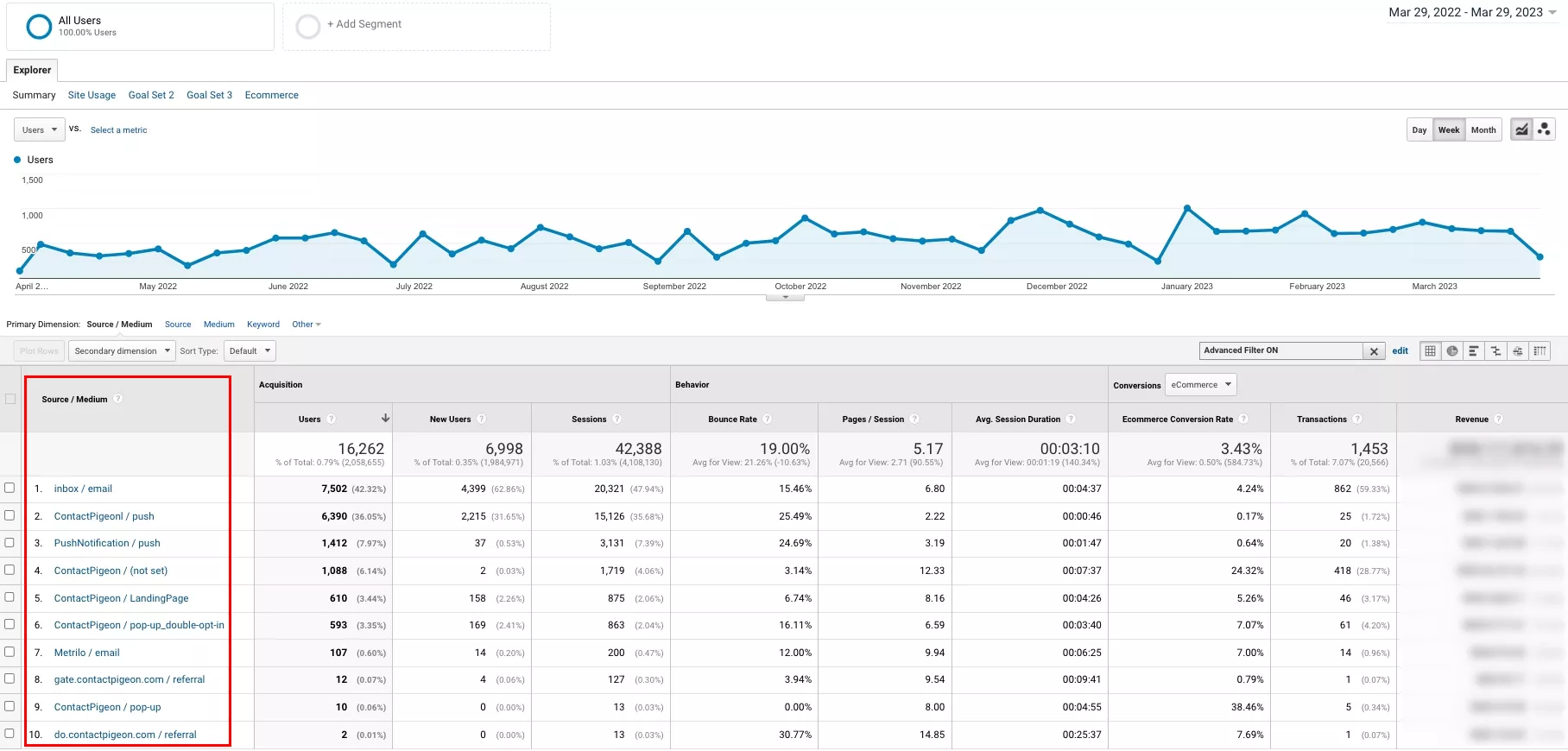Screen dimensions: 1568x751
Task: Click the sort arrow on Users column
Action: tap(385, 418)
